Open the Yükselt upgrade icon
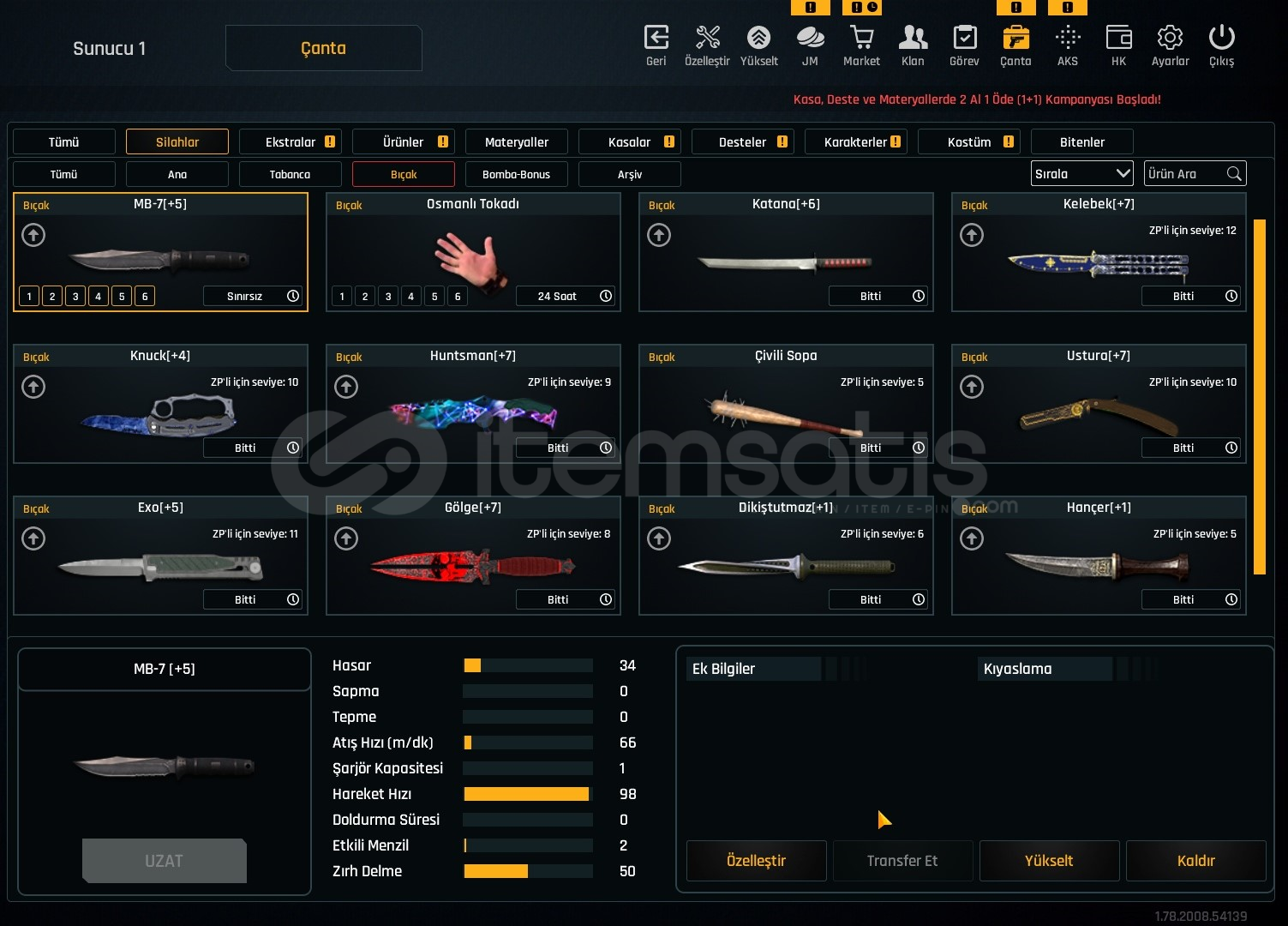Image resolution: width=1288 pixels, height=926 pixels. click(758, 38)
